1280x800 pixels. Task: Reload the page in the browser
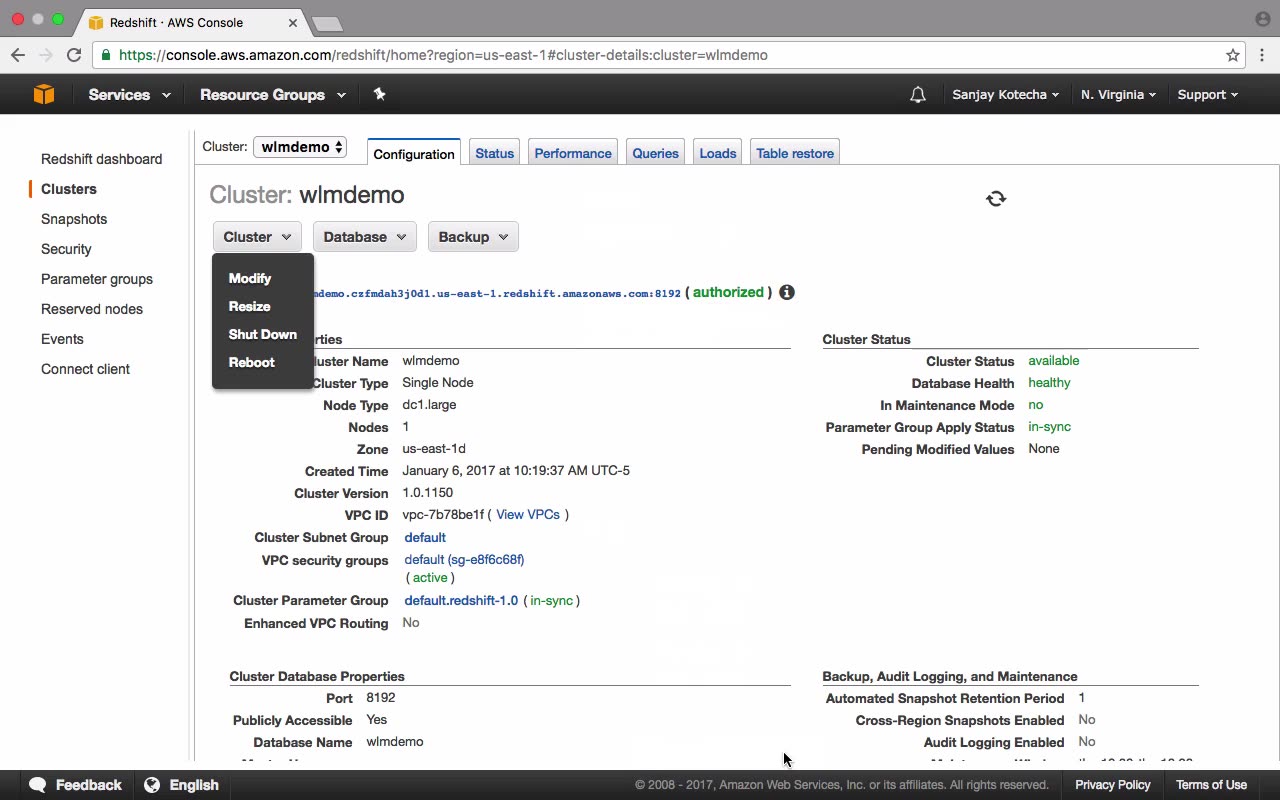[74, 55]
